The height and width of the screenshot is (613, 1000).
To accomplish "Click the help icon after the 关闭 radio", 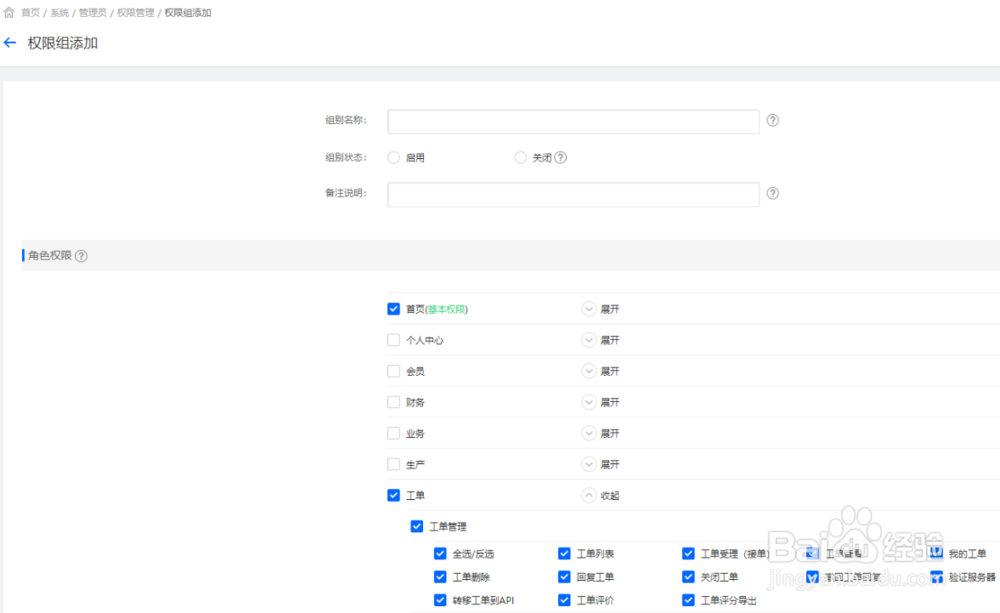I will (558, 157).
